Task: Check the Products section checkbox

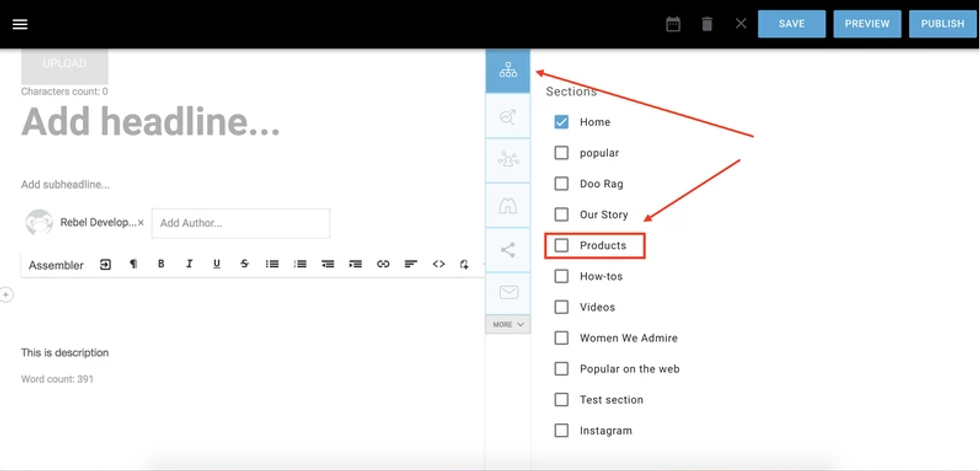Action: pyautogui.click(x=561, y=245)
